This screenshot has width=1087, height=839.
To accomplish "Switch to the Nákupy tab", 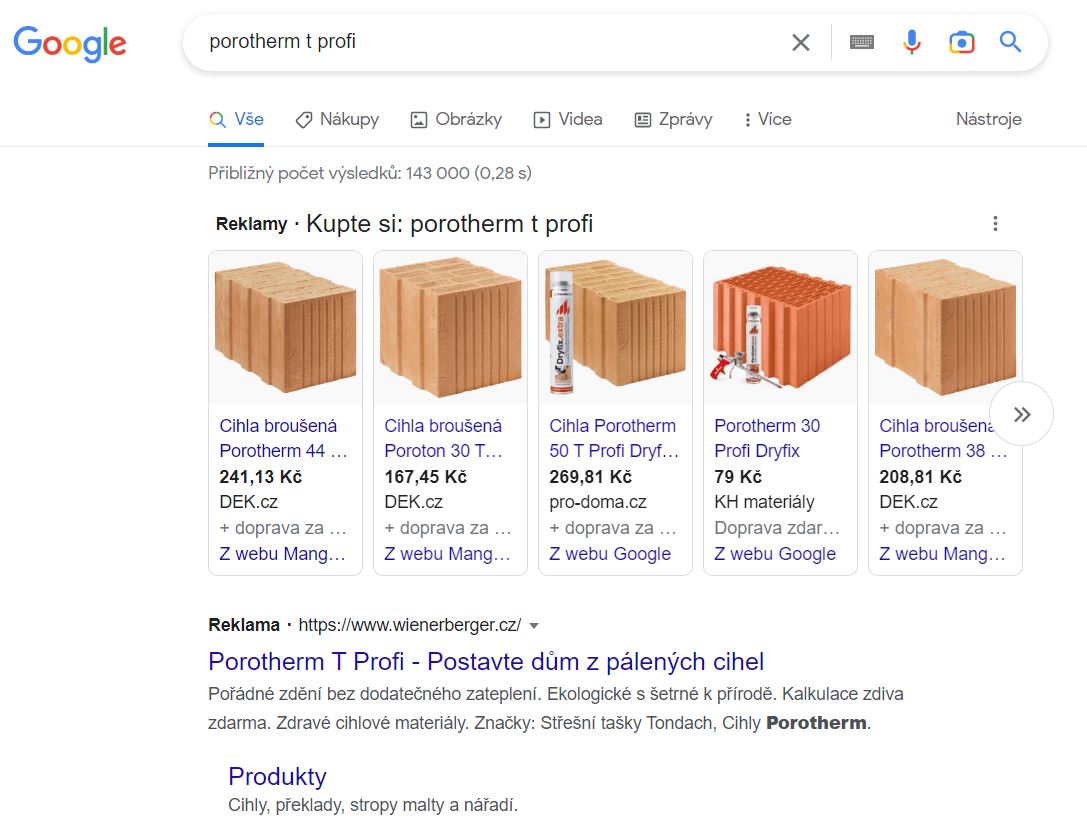I will point(337,119).
